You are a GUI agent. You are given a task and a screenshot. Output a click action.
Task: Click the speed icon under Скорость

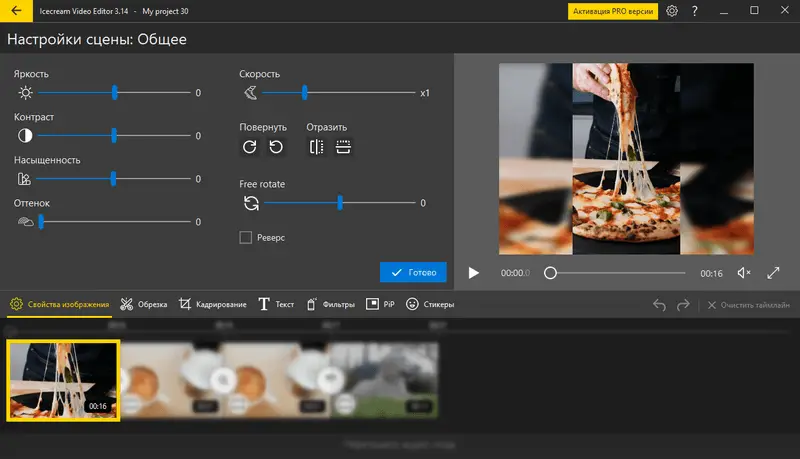tap(251, 93)
